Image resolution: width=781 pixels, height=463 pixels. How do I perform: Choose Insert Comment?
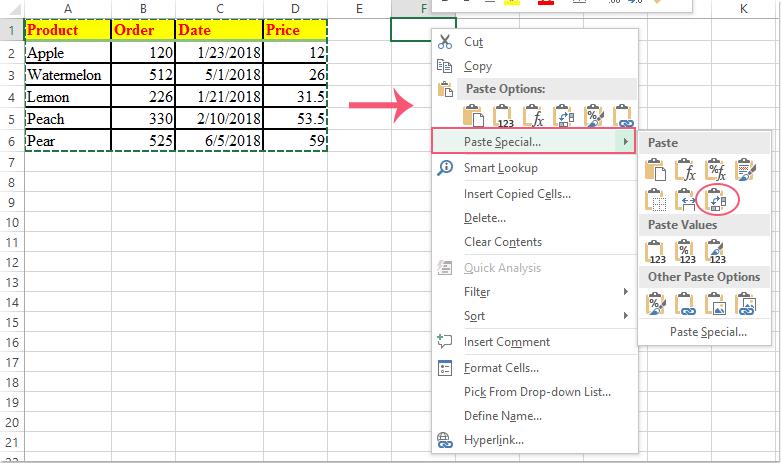click(535, 342)
